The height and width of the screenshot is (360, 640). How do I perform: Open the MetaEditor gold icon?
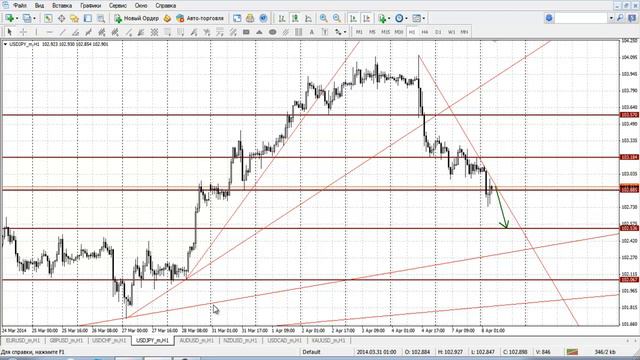(167, 18)
